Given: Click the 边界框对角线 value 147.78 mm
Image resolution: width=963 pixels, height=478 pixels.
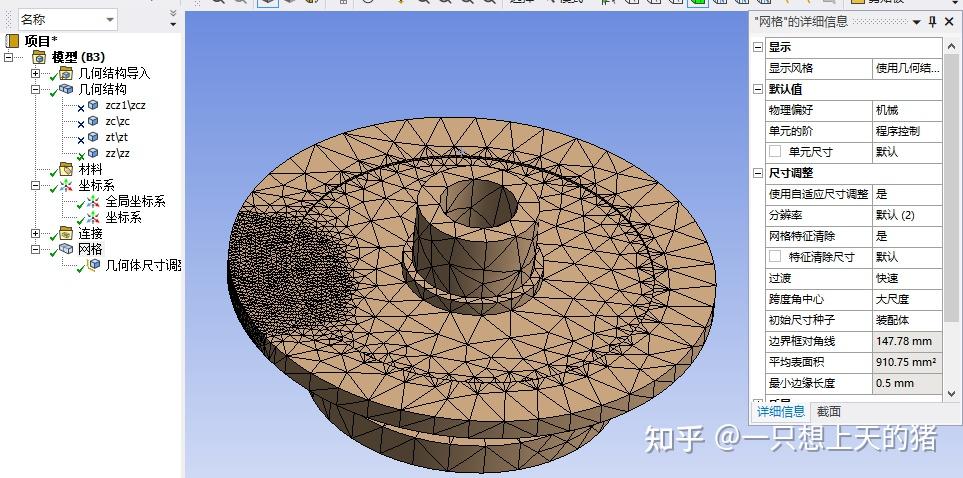Looking at the screenshot, I should pyautogui.click(x=907, y=341).
